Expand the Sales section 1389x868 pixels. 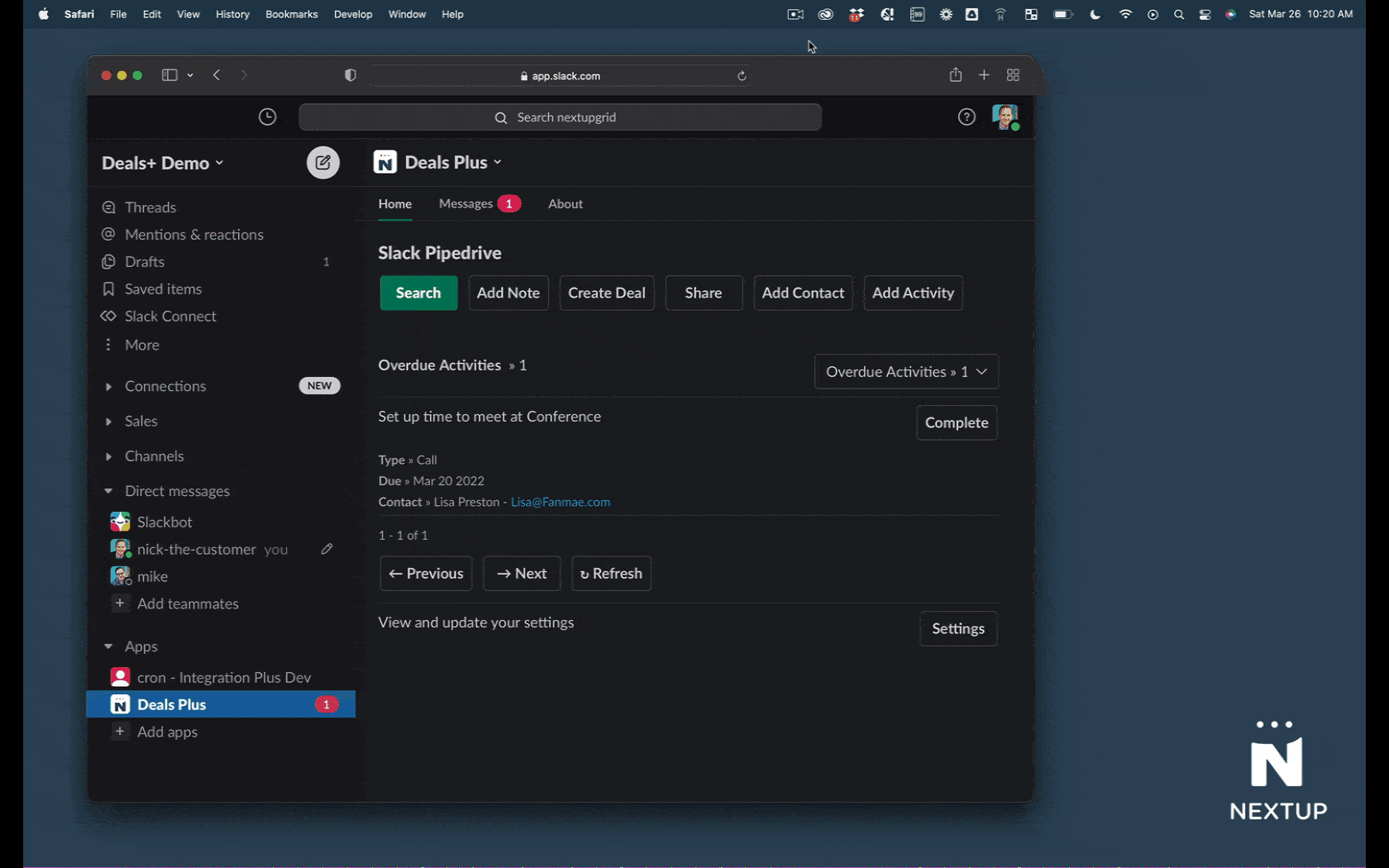coord(108,422)
